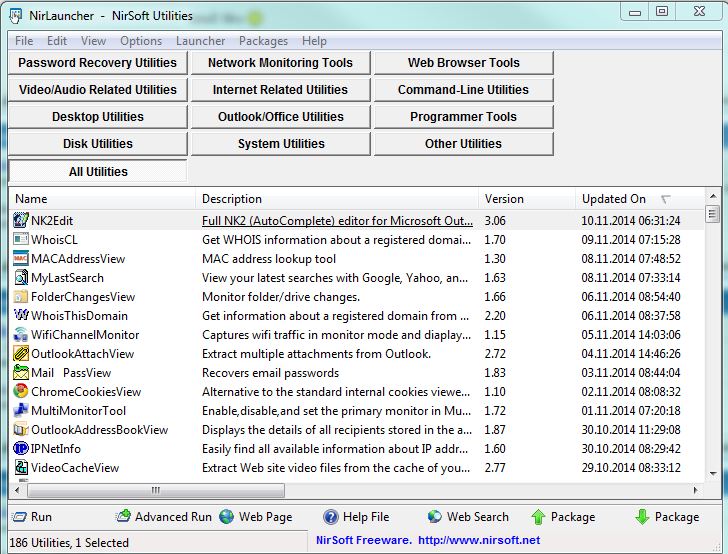Click the MyLastSearch icon
This screenshot has width=728, height=554.
pyautogui.click(x=21, y=277)
